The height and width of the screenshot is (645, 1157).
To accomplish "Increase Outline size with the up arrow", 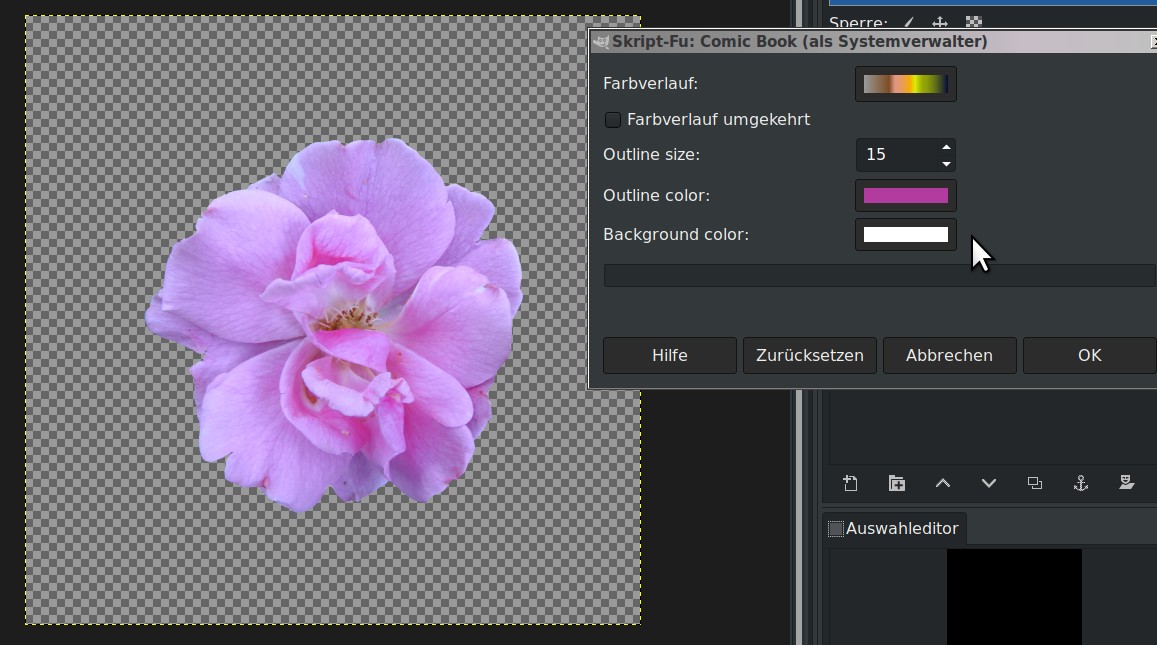I will (946, 148).
